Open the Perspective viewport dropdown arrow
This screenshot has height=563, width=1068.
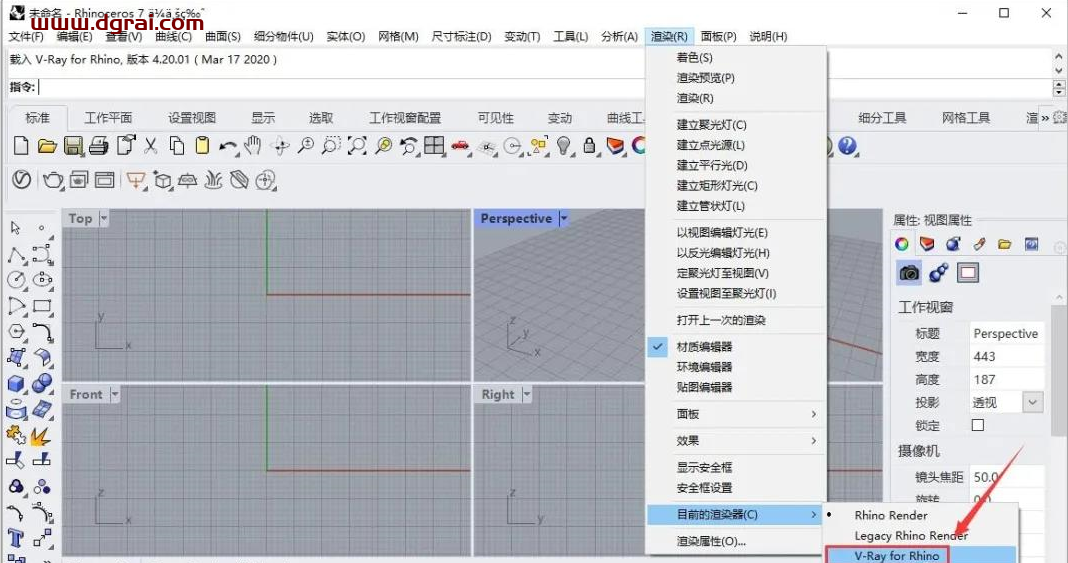[564, 219]
